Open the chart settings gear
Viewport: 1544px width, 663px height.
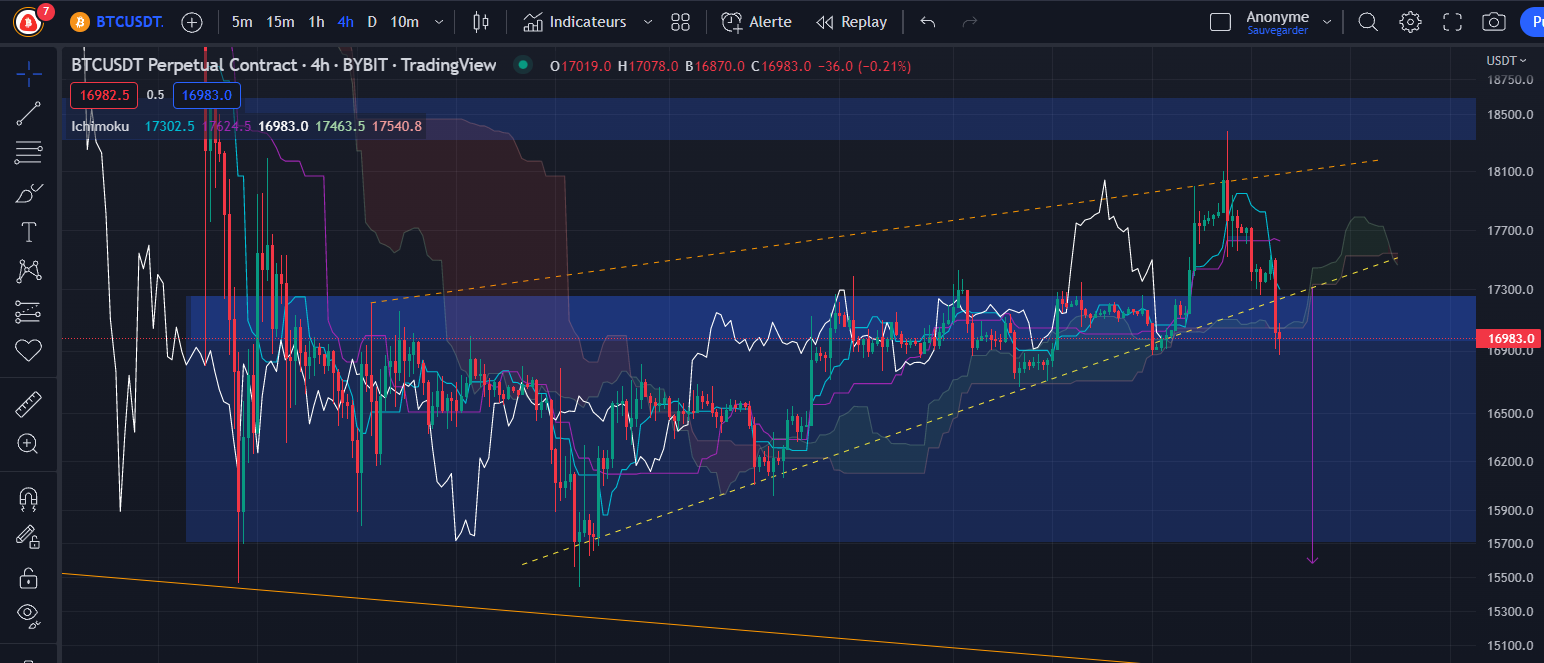(1410, 21)
